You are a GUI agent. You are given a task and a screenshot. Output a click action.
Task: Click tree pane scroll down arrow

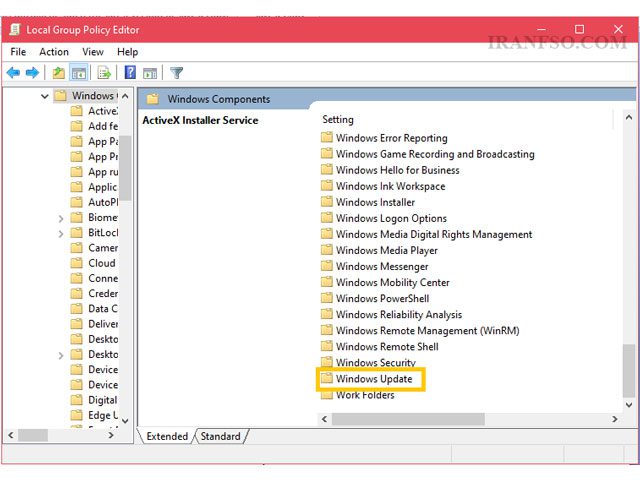coord(125,421)
